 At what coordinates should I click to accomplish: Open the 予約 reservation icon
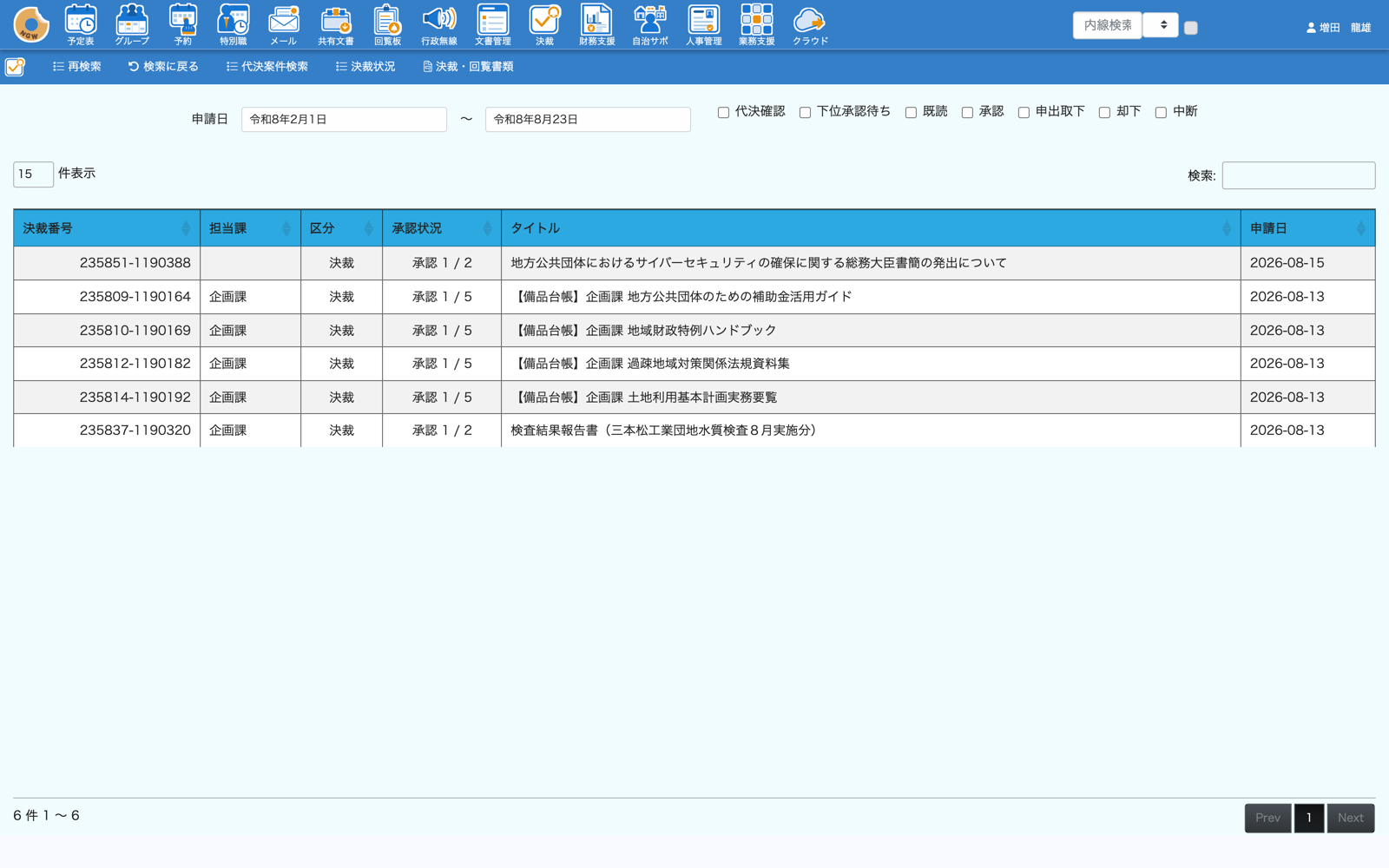point(183,24)
